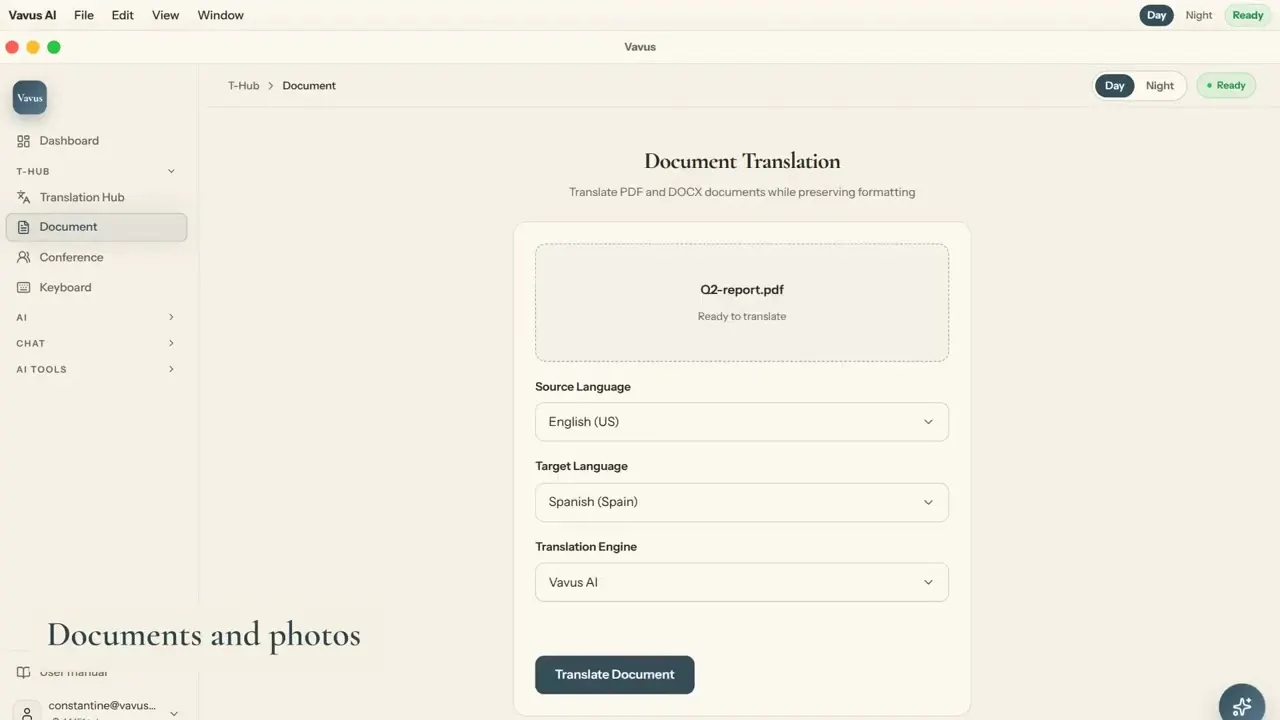Image resolution: width=1280 pixels, height=720 pixels.
Task: Click the Translate Document button
Action: 614,675
